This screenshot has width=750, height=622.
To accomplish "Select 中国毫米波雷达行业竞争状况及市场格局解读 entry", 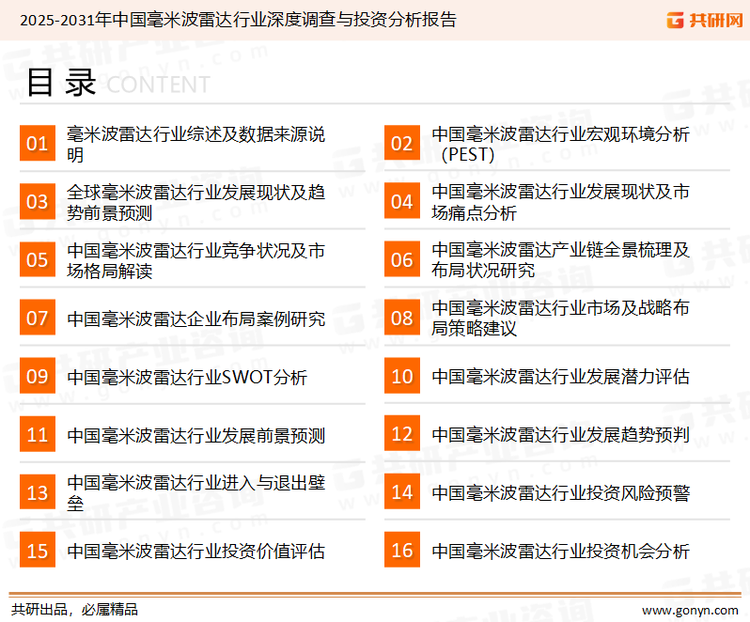I will (196, 261).
